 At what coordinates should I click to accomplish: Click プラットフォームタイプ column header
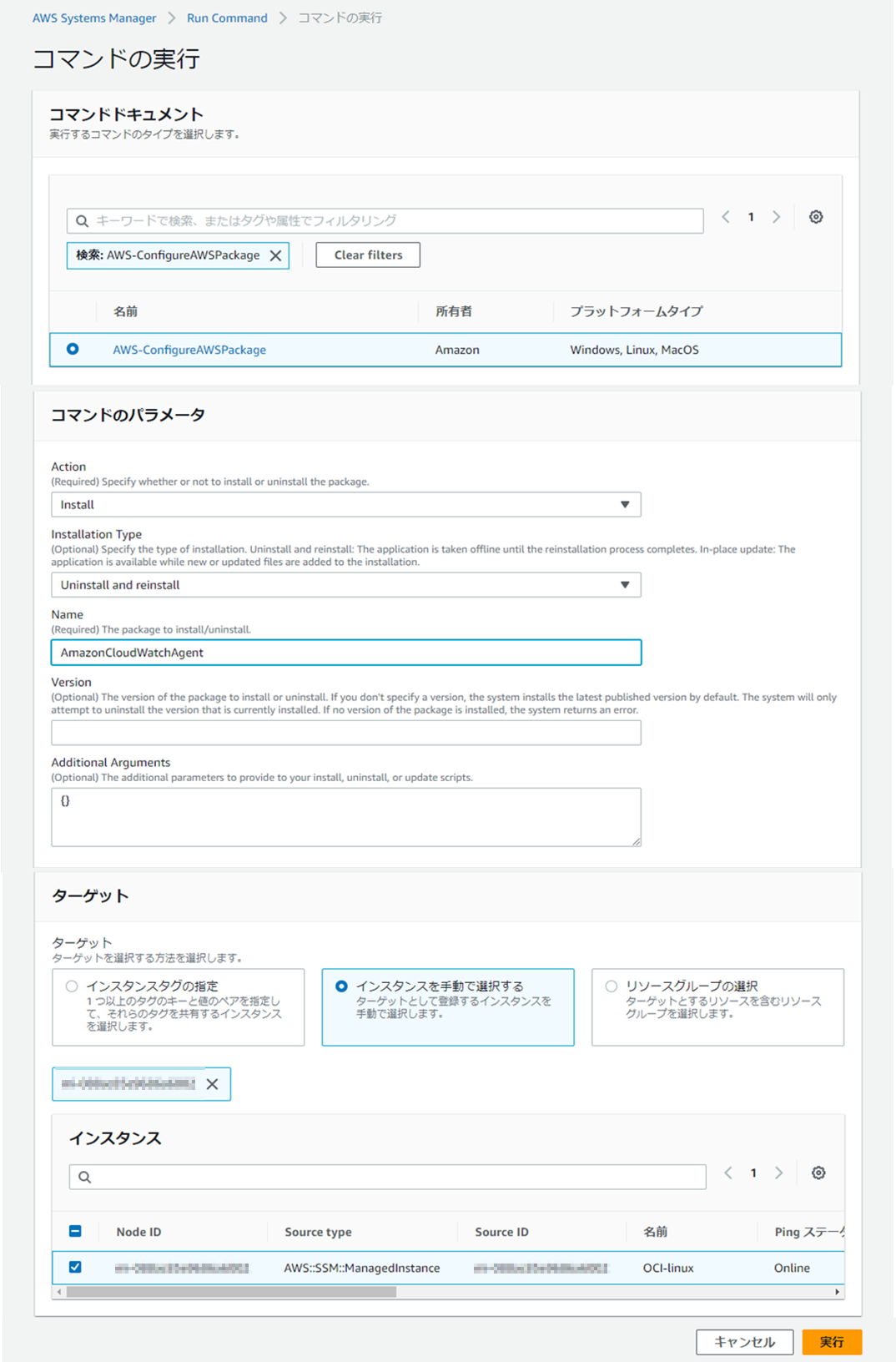tap(637, 311)
